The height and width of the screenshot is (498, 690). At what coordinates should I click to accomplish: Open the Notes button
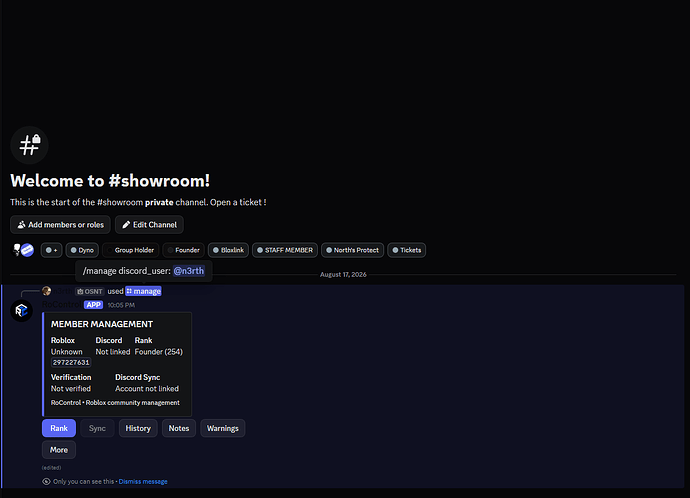pos(179,428)
